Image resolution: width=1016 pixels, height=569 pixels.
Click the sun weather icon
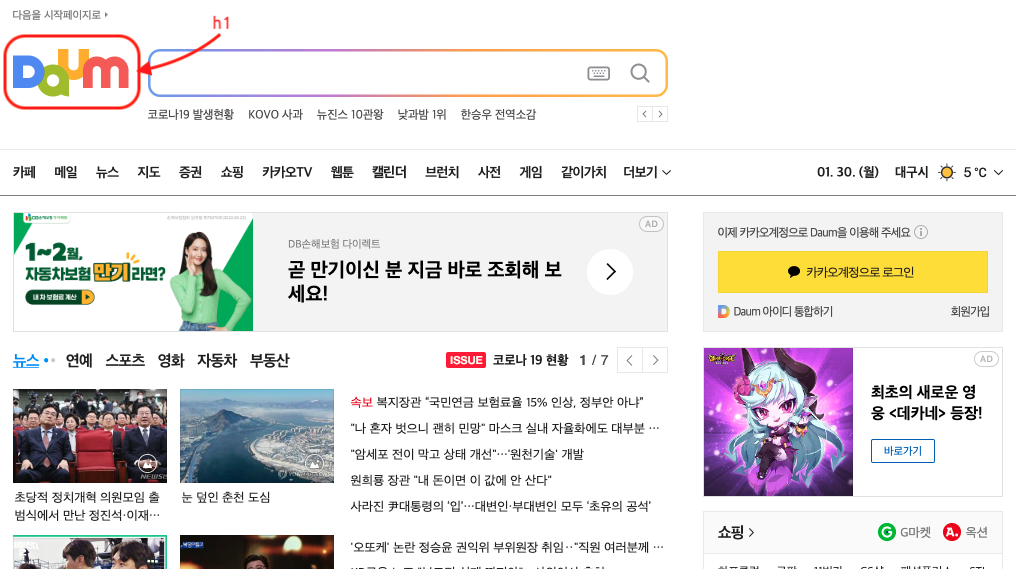(x=947, y=172)
